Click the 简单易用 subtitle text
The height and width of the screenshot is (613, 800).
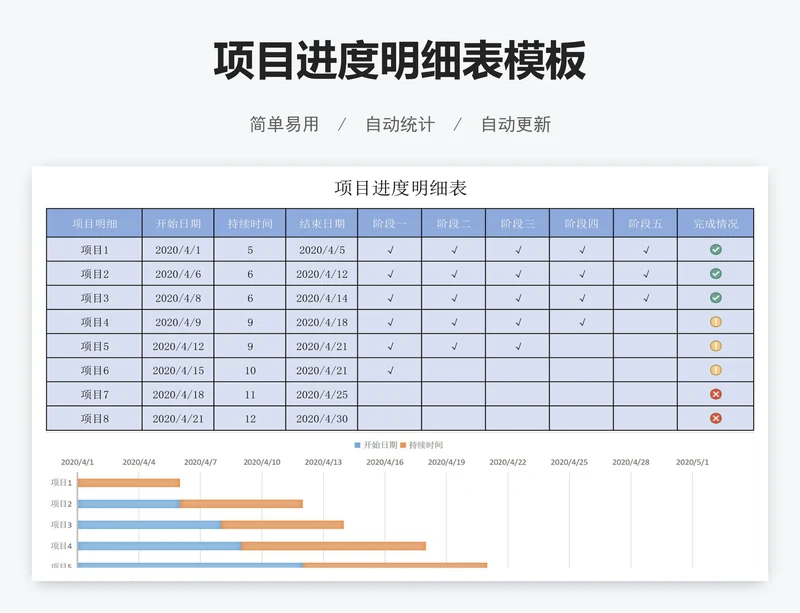[284, 125]
